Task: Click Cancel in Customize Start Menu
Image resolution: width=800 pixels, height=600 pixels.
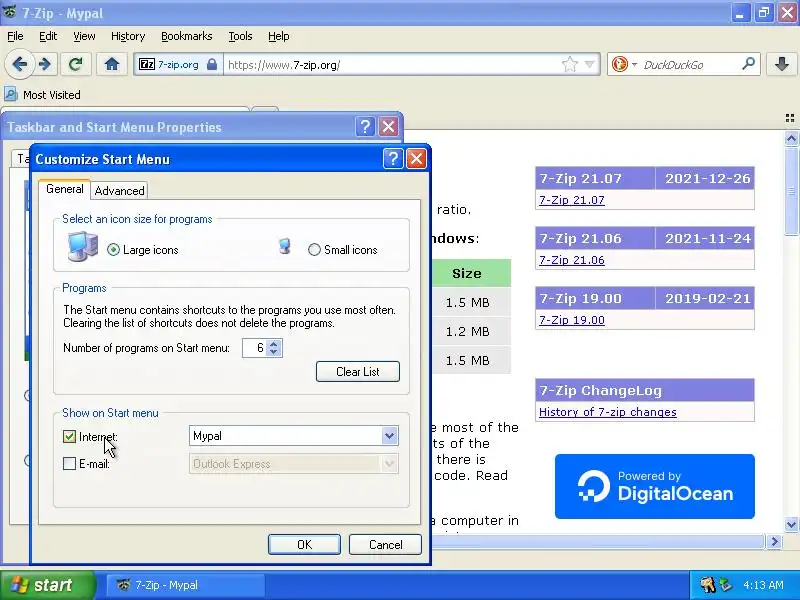Action: click(x=385, y=544)
